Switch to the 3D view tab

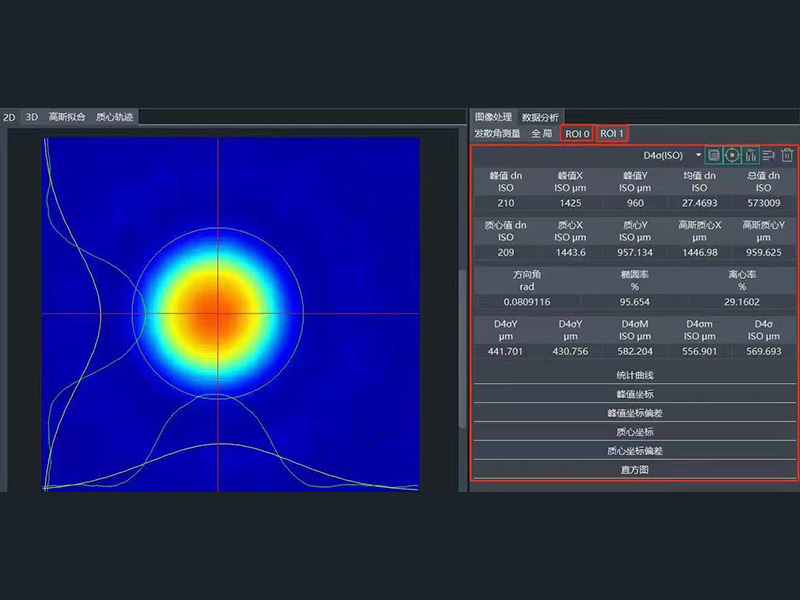tap(31, 117)
